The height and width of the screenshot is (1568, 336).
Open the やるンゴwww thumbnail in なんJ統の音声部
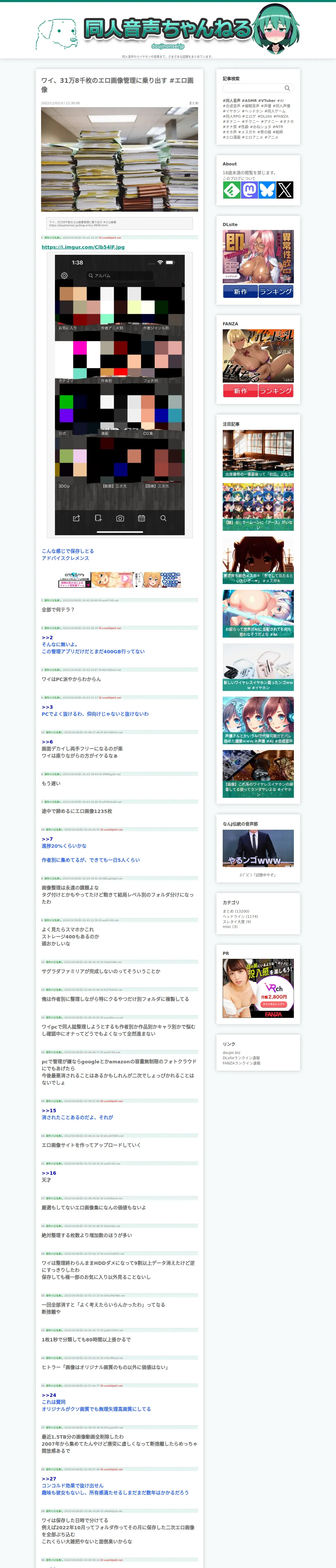coord(258,849)
